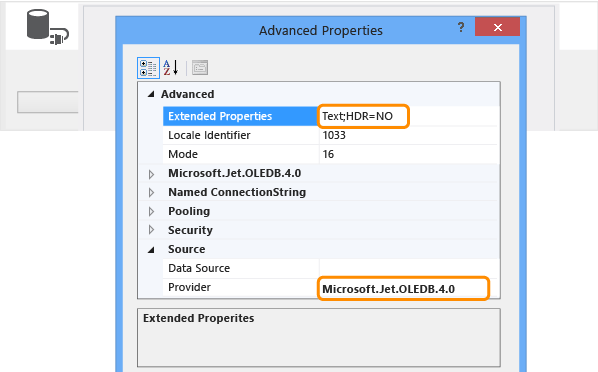This screenshot has width=598, height=372.
Task: Collapse the Source category
Action: click(151, 250)
